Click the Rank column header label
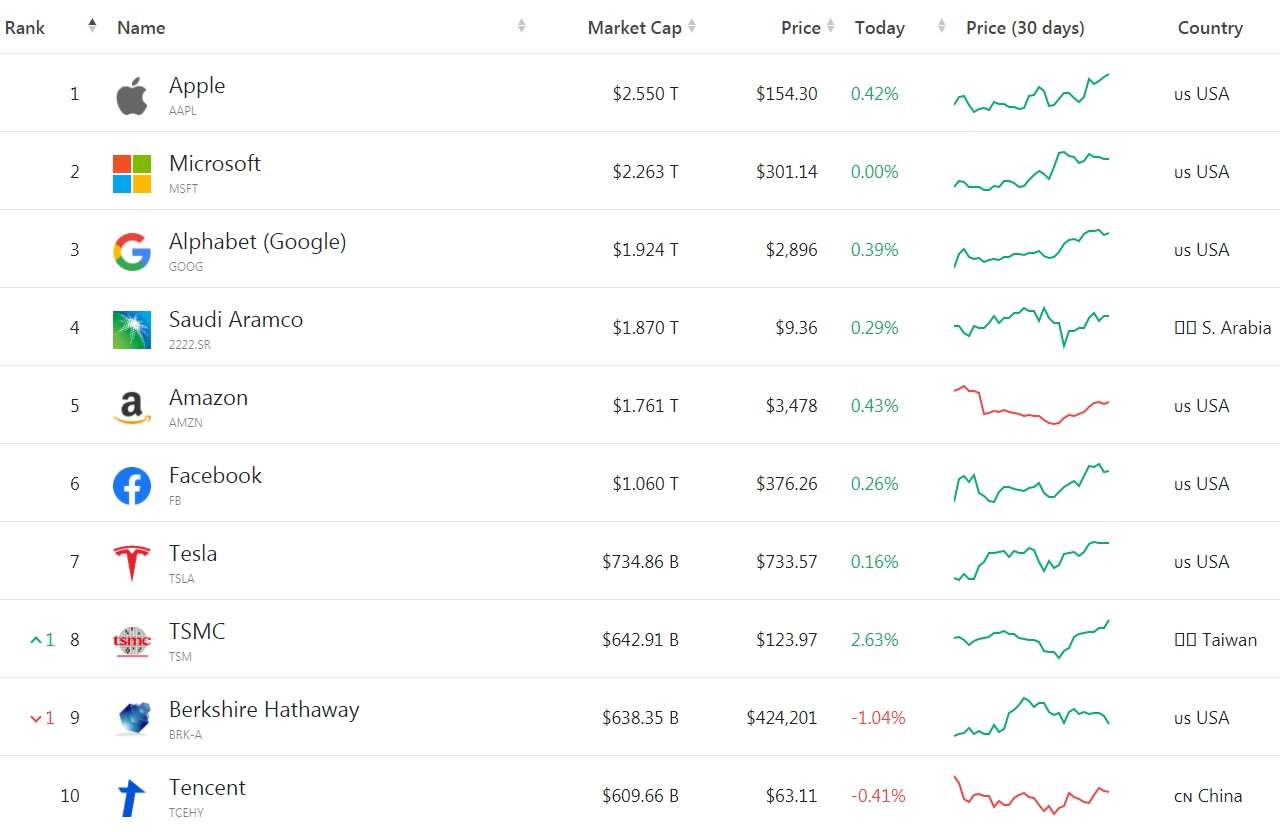This screenshot has width=1280, height=832. tap(25, 28)
